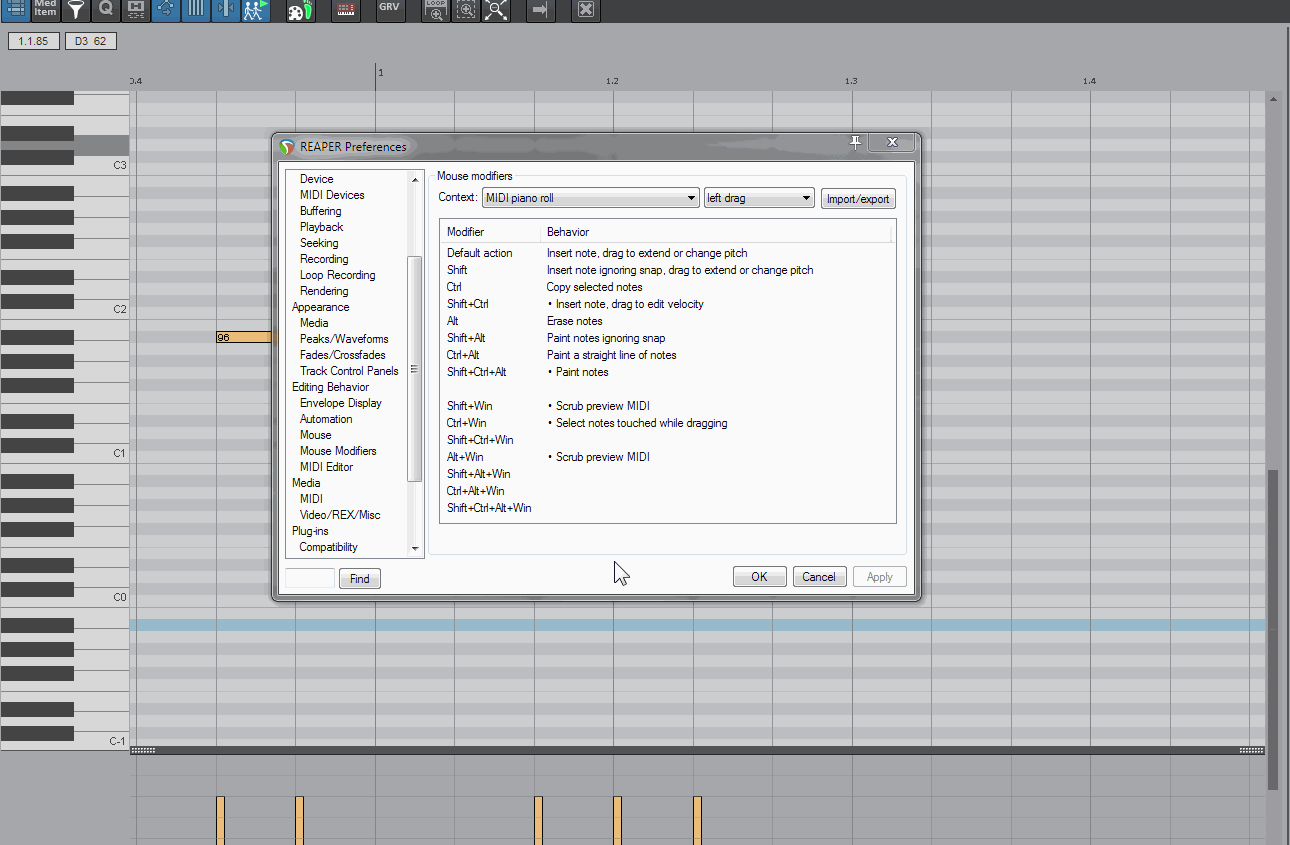Open Compatibility preferences
1290x845 pixels.
point(328,547)
